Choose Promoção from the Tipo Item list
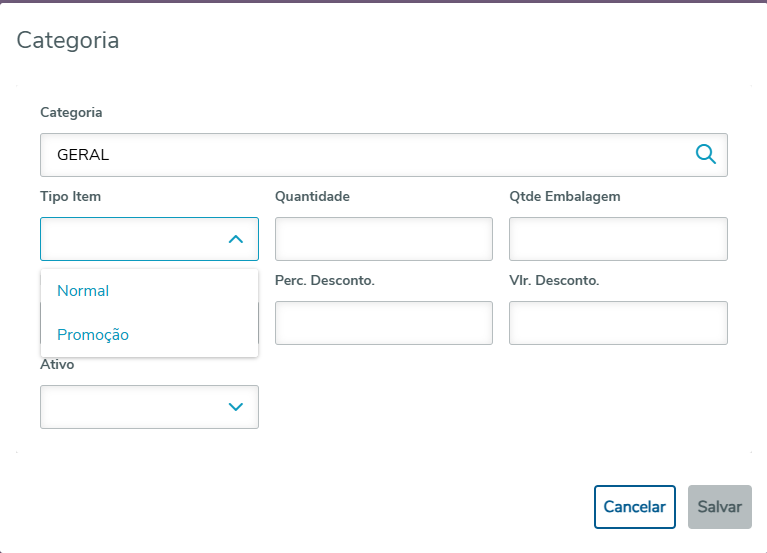This screenshot has width=767, height=553. pos(93,335)
